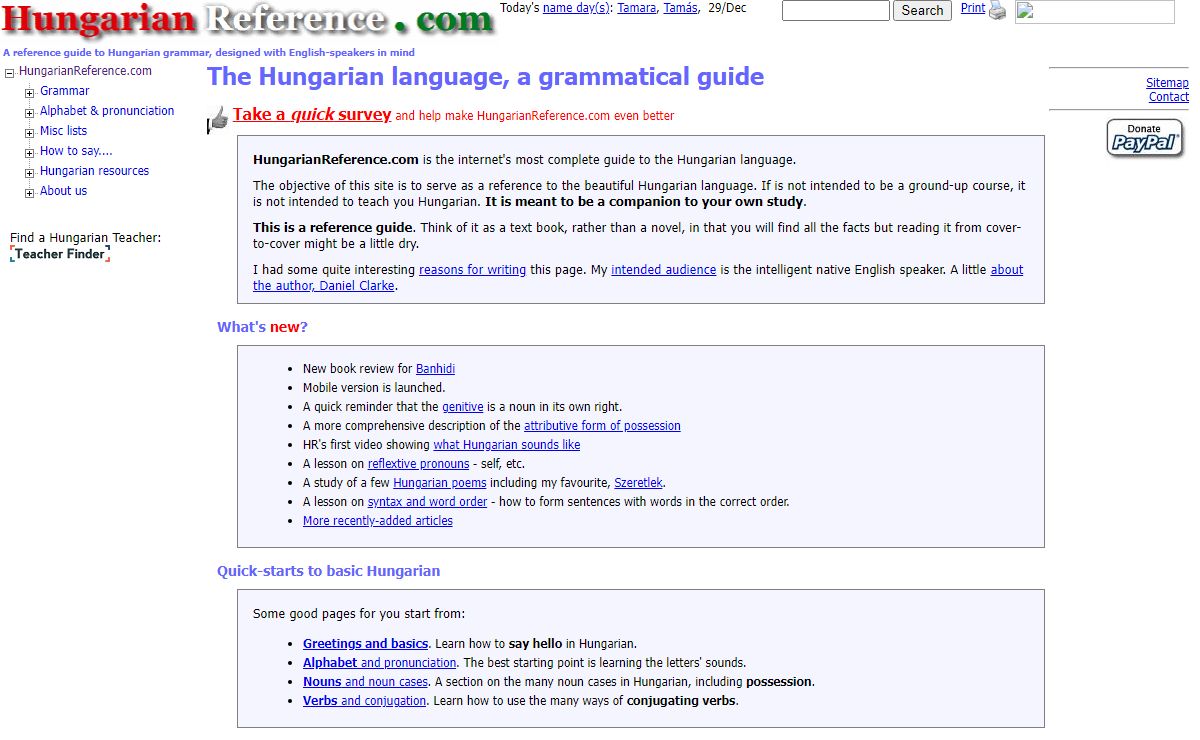Open what Hungarian sounds like link

coord(506,445)
